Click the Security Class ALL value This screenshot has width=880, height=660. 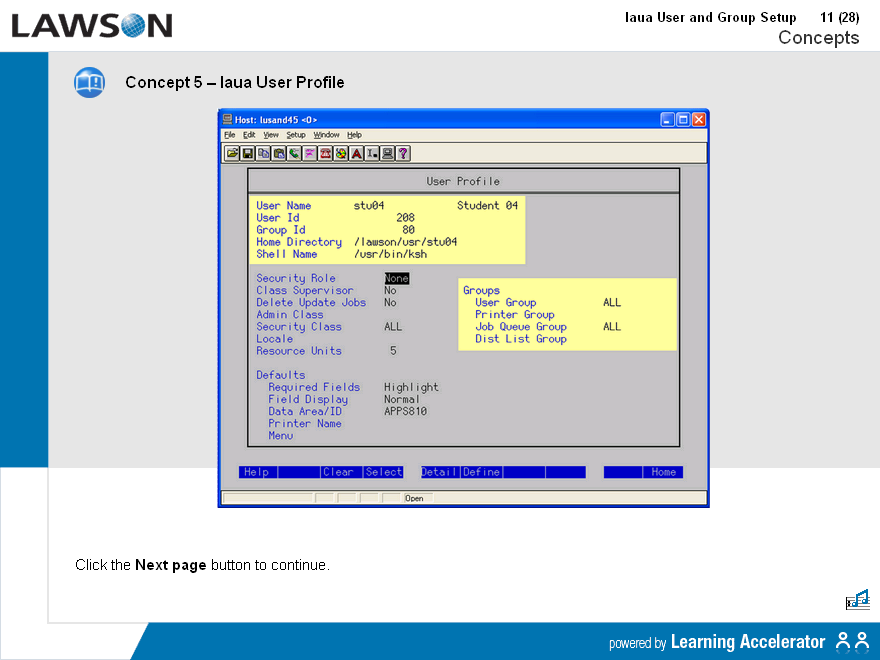393,327
